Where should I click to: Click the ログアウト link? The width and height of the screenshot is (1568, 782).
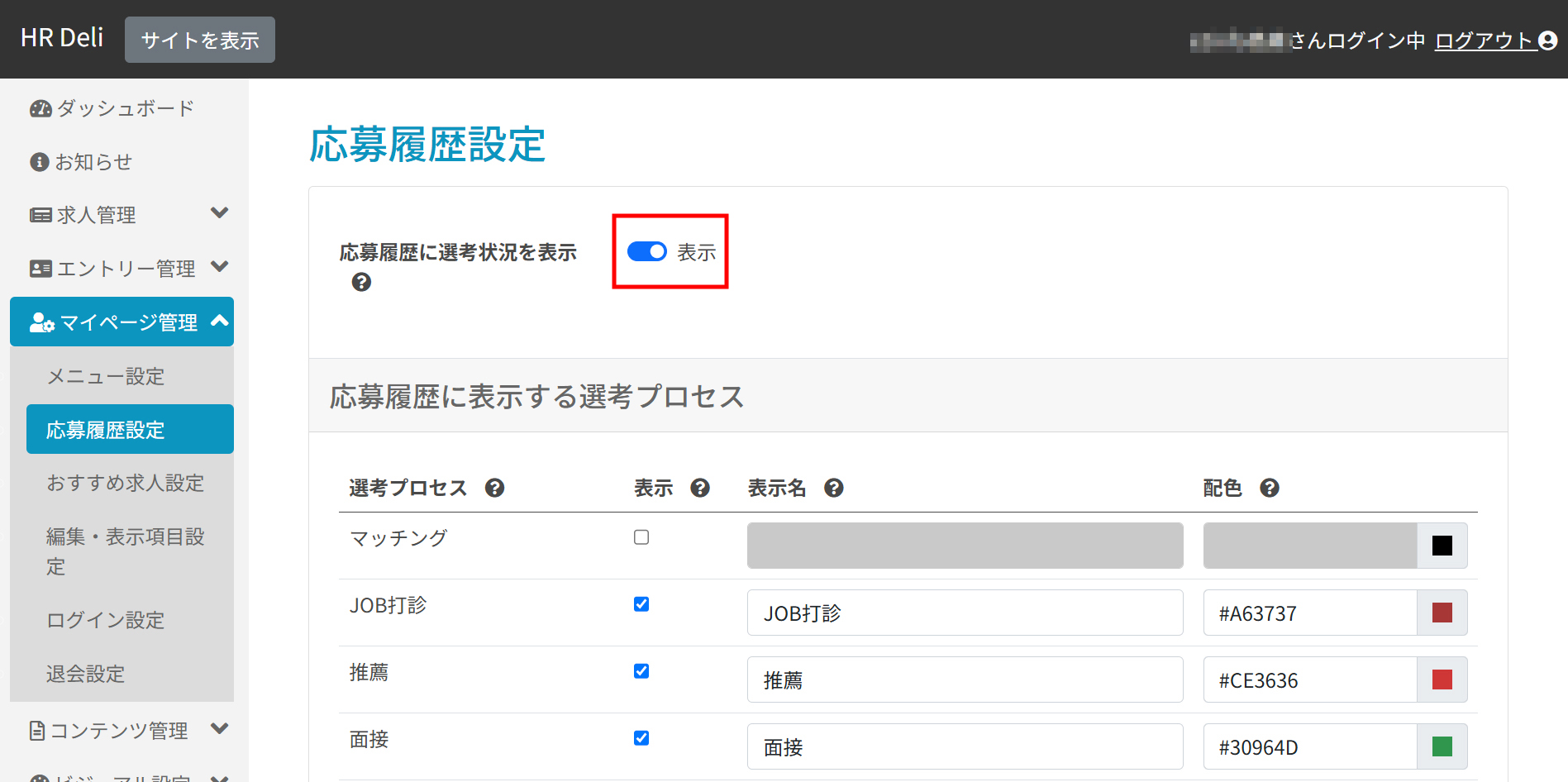[x=1485, y=41]
